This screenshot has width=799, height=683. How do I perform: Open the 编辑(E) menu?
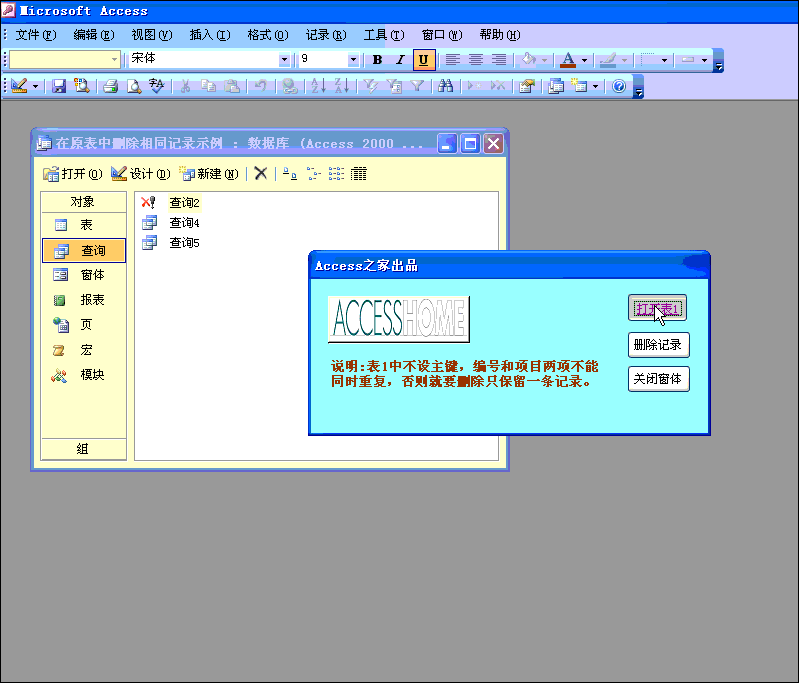94,35
